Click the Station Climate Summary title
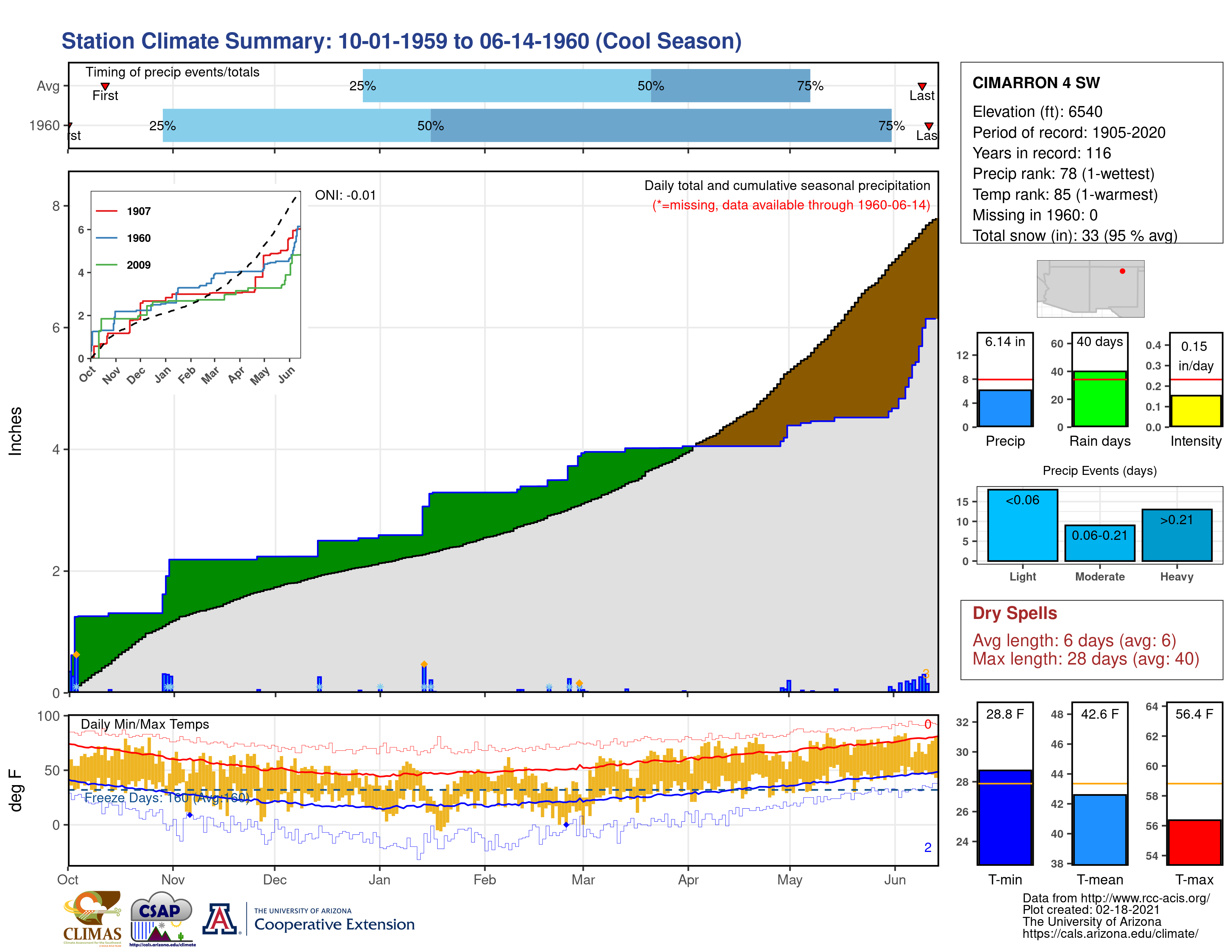Image resolution: width=1232 pixels, height=952 pixels. click(x=401, y=41)
